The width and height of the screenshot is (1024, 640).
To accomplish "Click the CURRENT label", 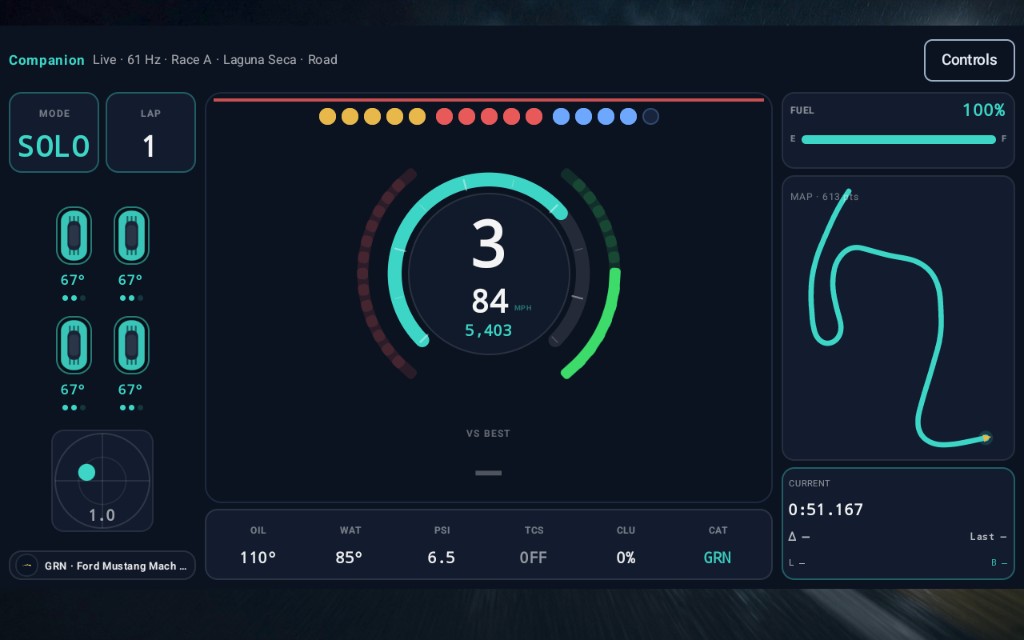I will (x=809, y=483).
